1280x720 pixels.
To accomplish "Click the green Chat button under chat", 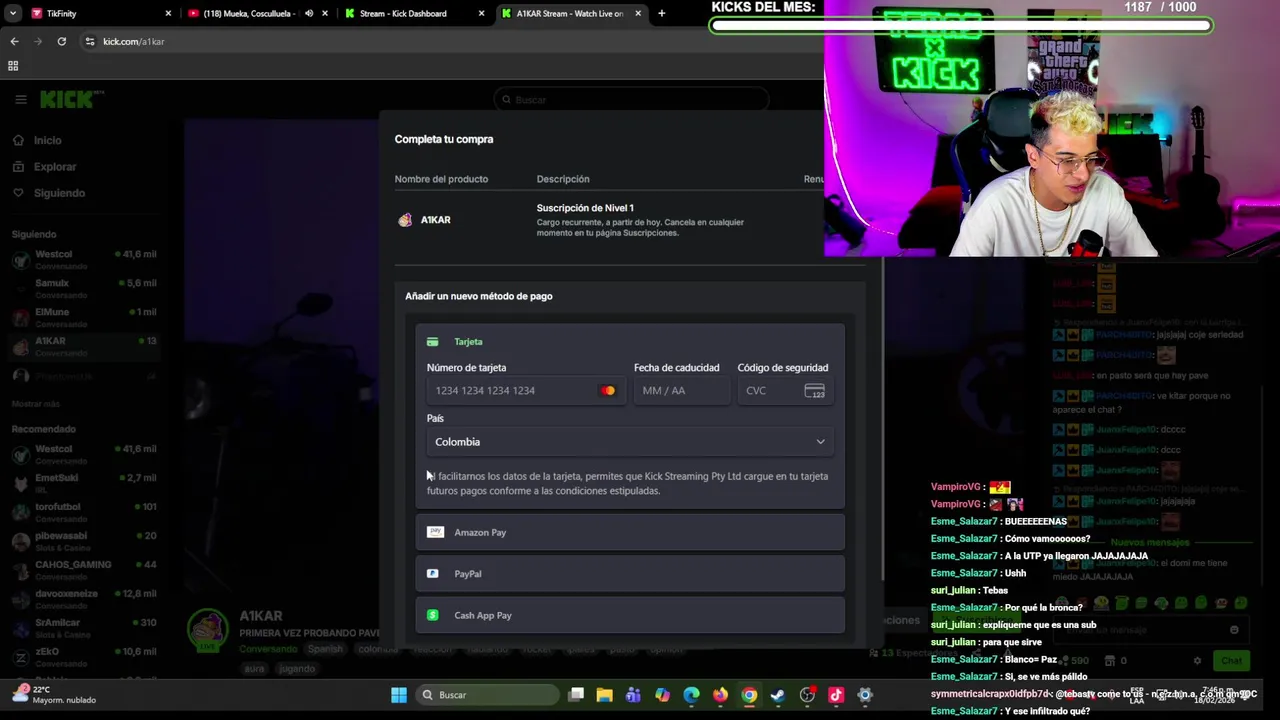I will 1230,661.
